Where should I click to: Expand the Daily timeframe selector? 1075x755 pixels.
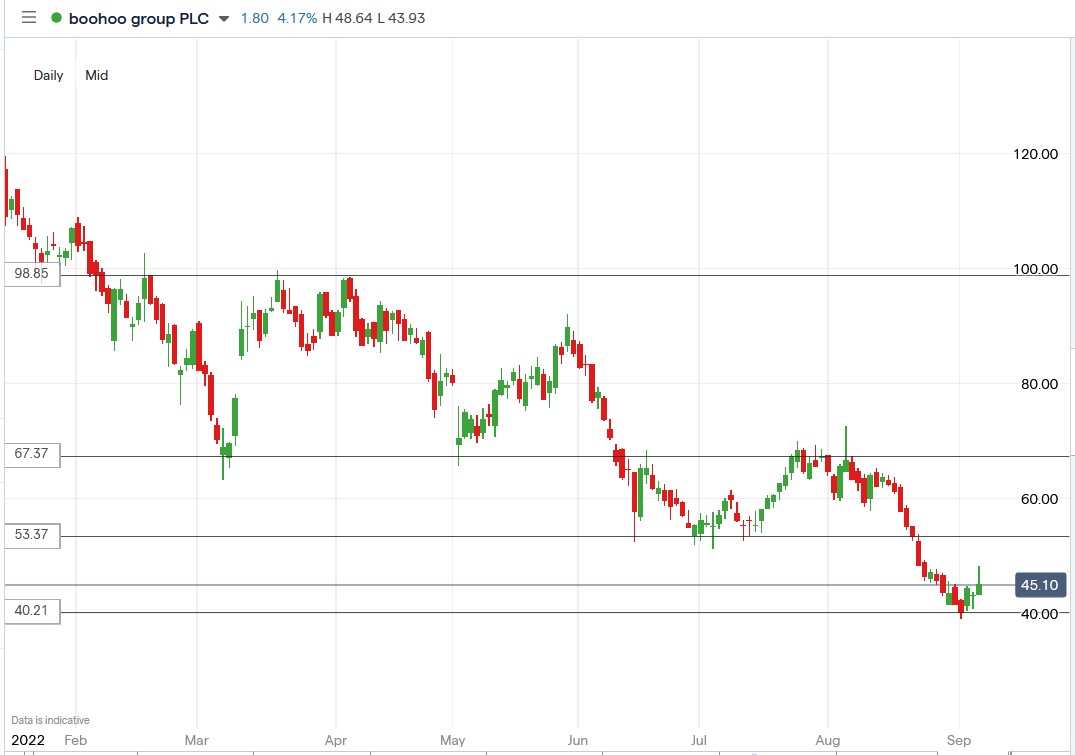(47, 75)
